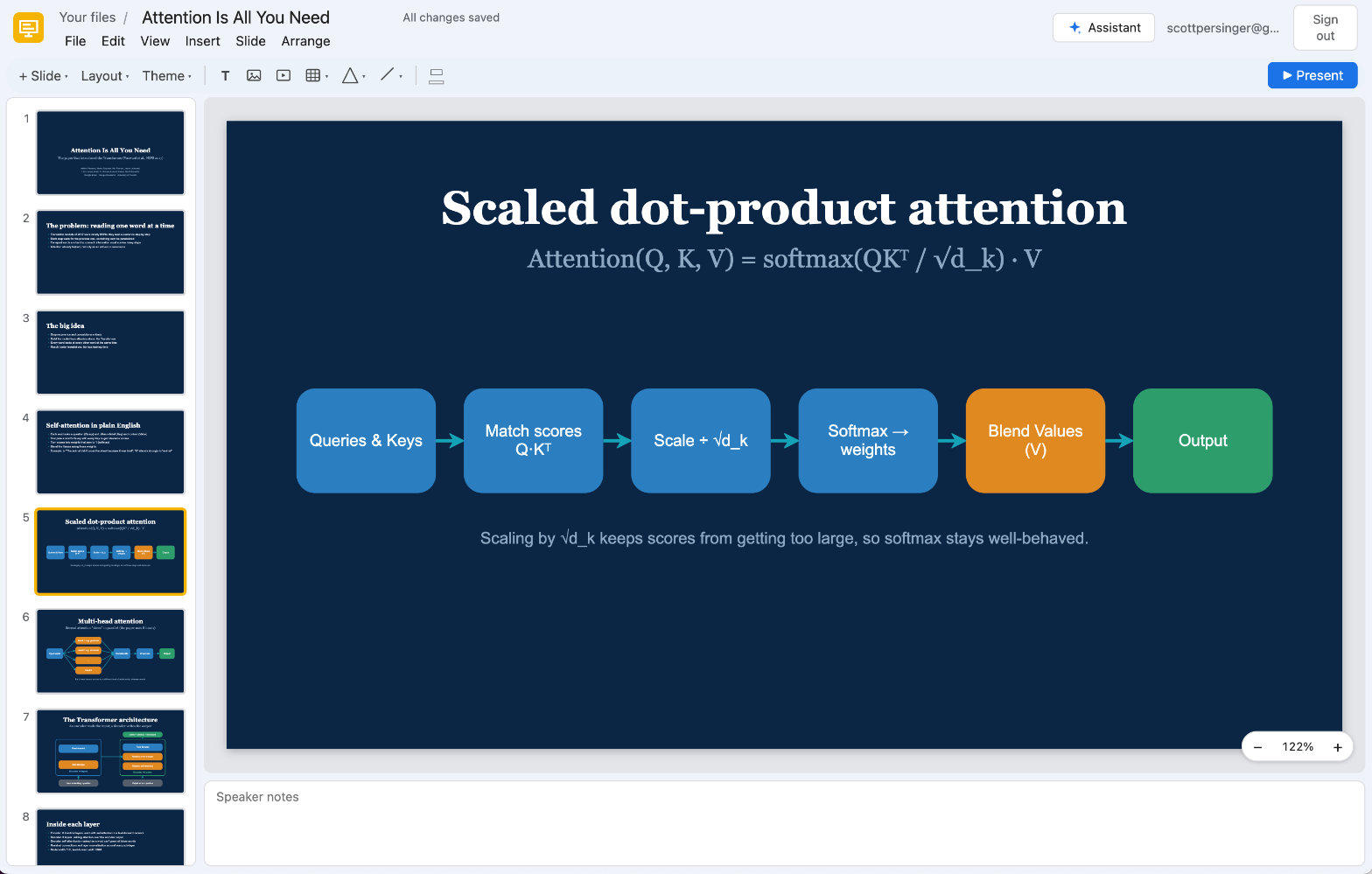Open the table insert tool
The width and height of the screenshot is (1372, 874).
click(312, 76)
